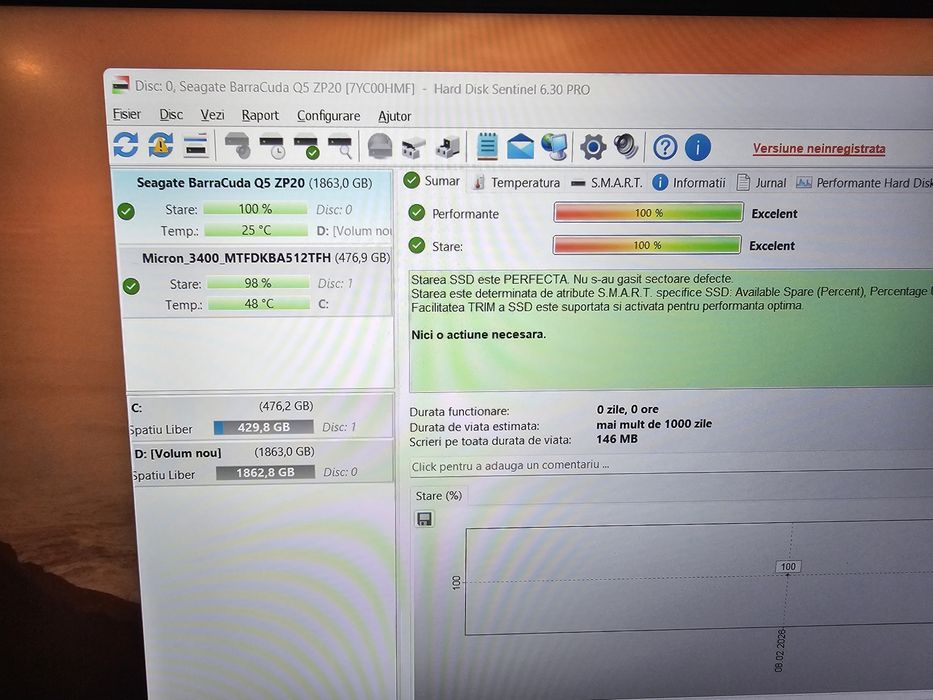
Task: Click the disk with clock toolbar icon
Action: pyautogui.click(x=272, y=146)
